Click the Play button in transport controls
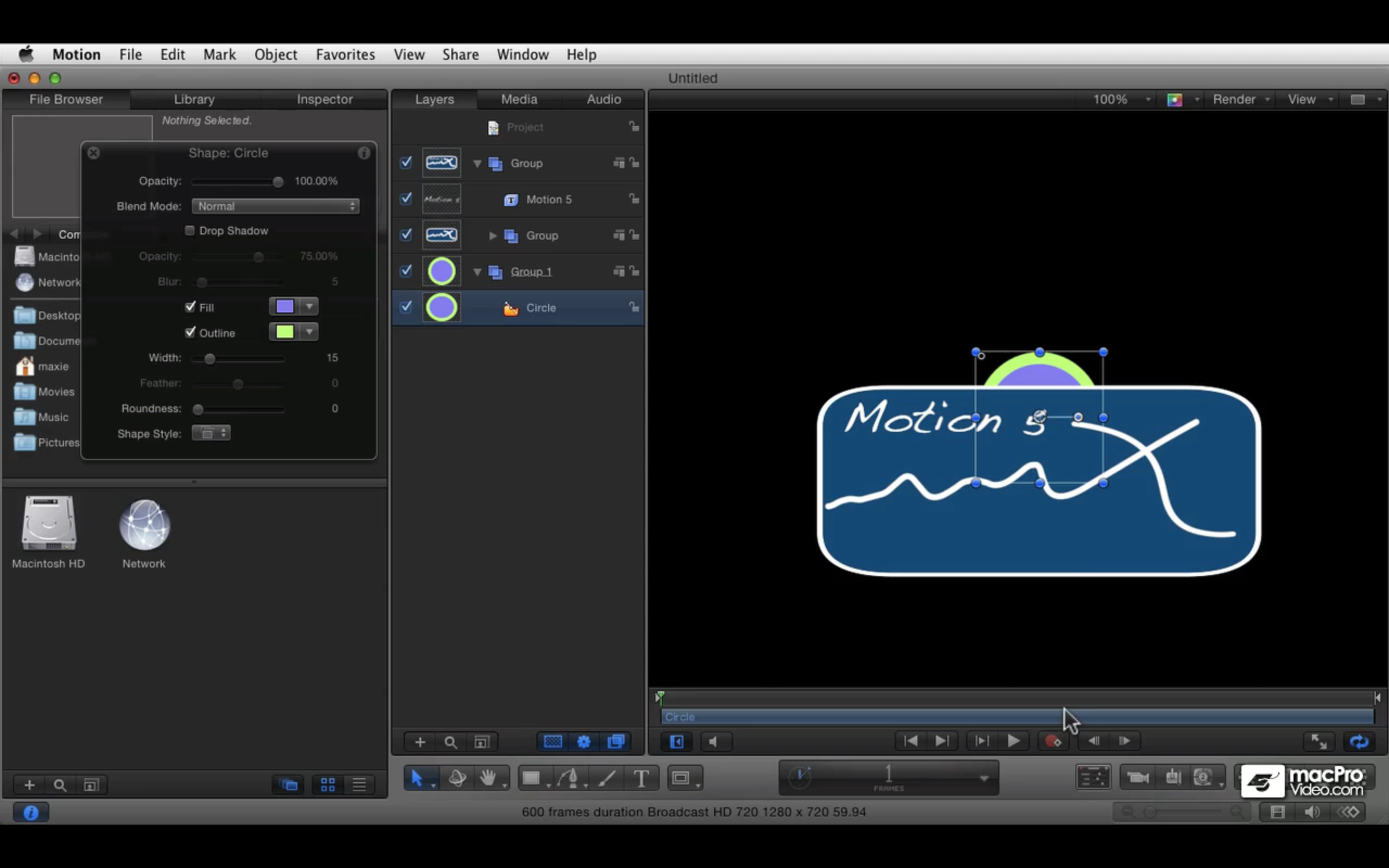 tap(1014, 741)
